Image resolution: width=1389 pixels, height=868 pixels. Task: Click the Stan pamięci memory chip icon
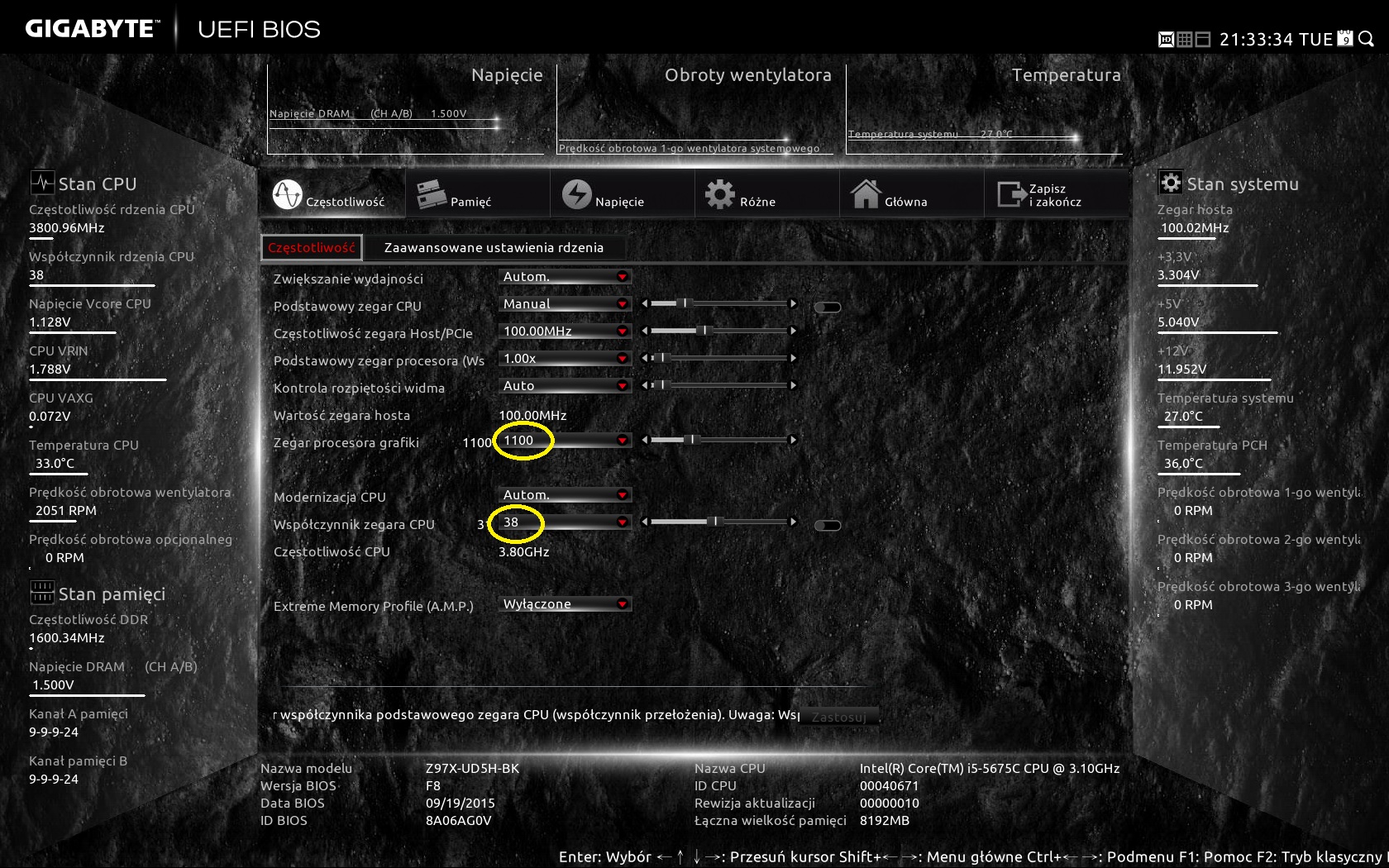coord(41,592)
